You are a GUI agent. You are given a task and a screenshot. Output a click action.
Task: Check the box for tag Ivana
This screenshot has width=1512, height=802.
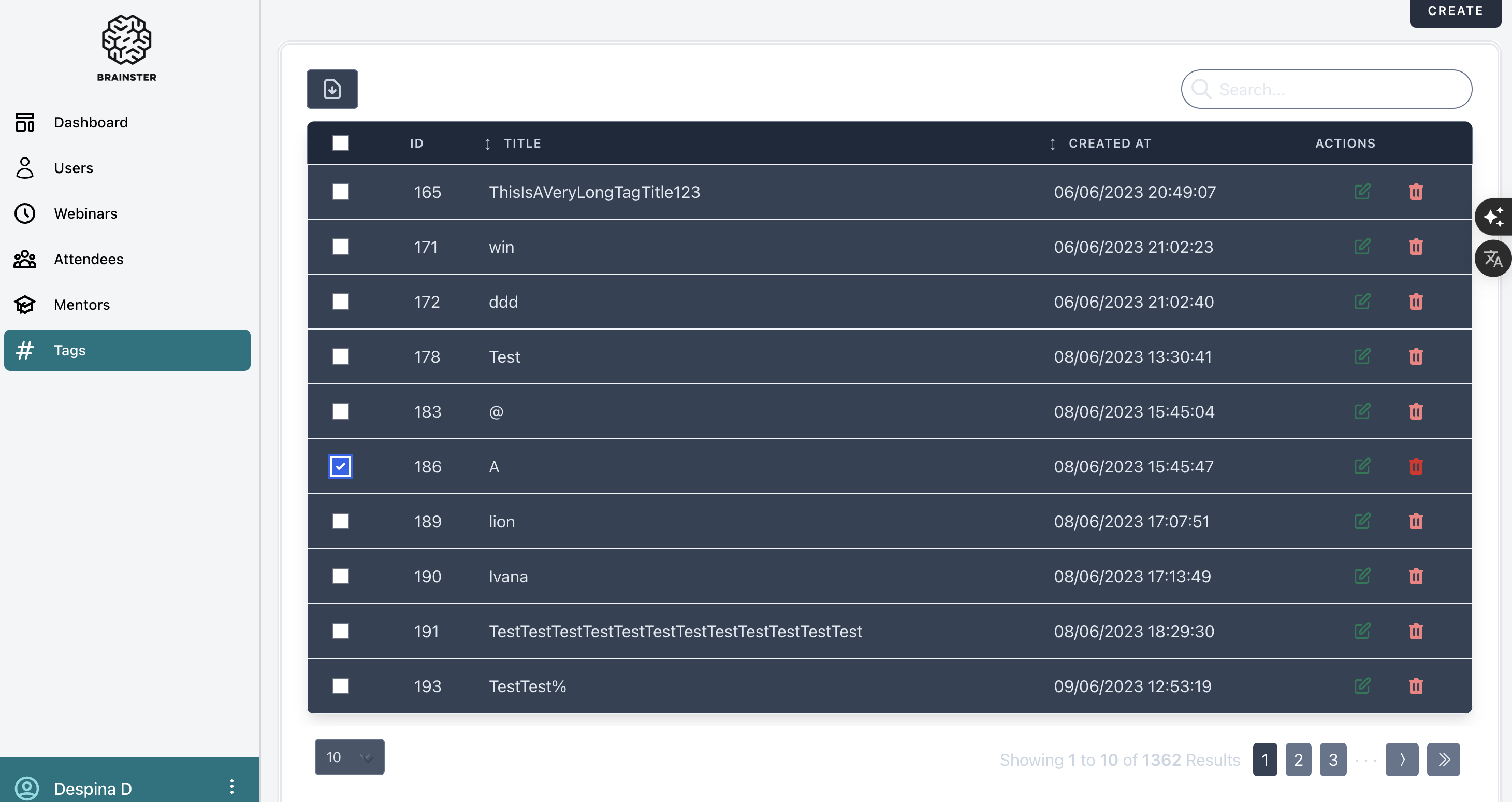(340, 577)
